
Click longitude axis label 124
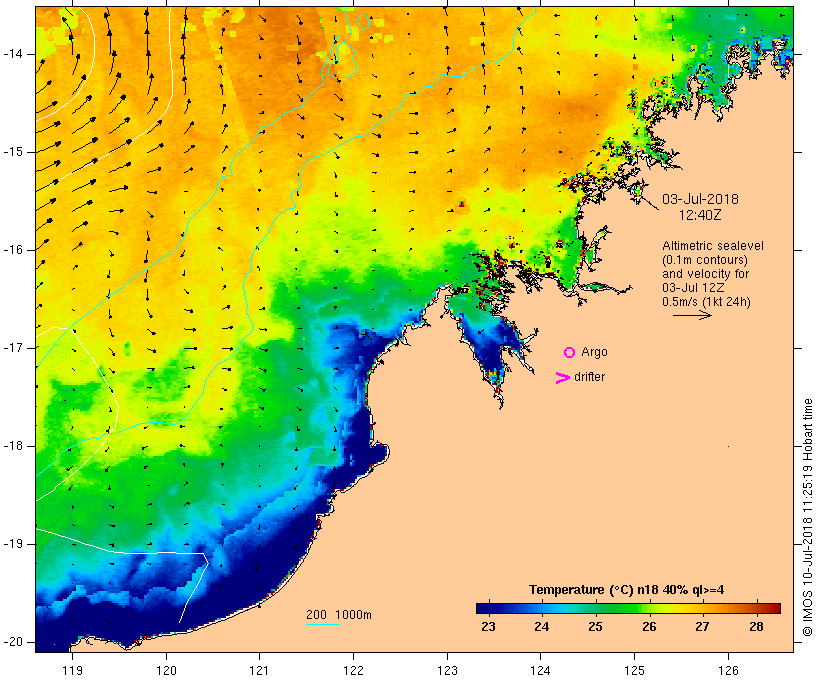point(541,670)
